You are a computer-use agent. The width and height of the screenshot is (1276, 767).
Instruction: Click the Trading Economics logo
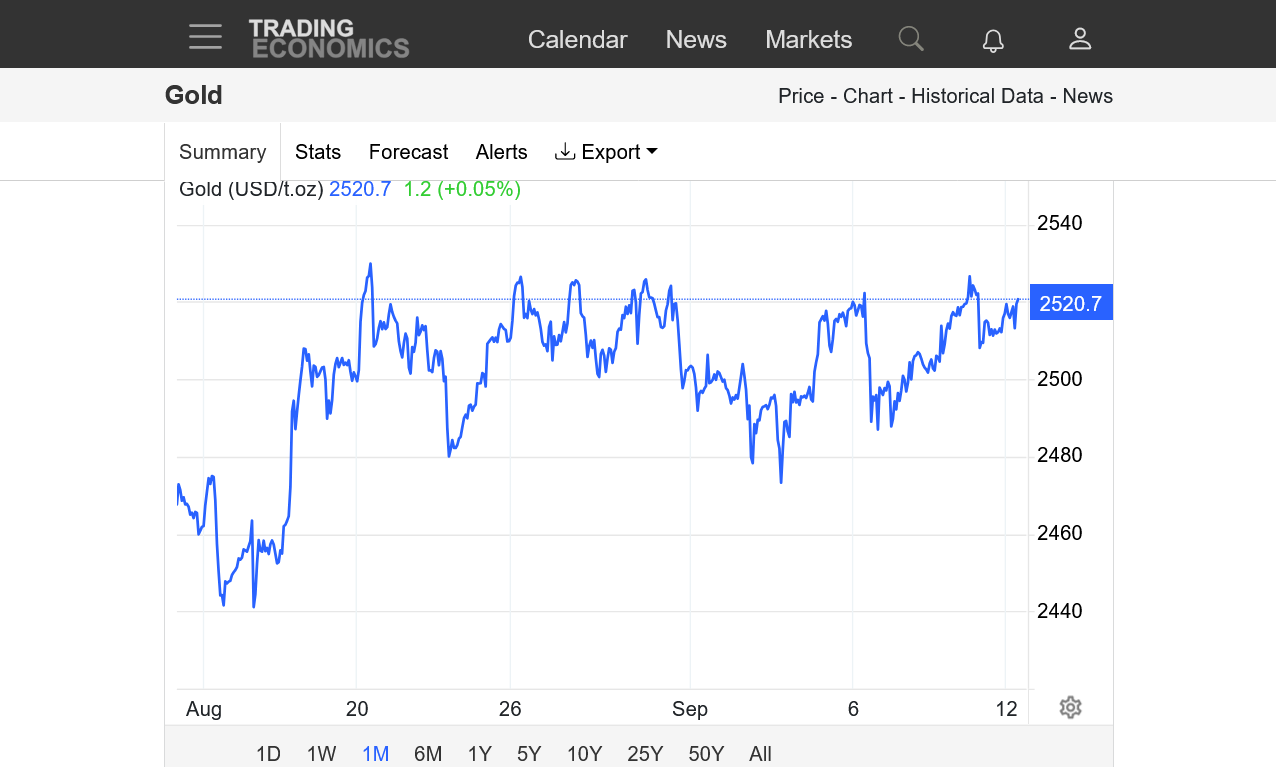click(x=329, y=38)
